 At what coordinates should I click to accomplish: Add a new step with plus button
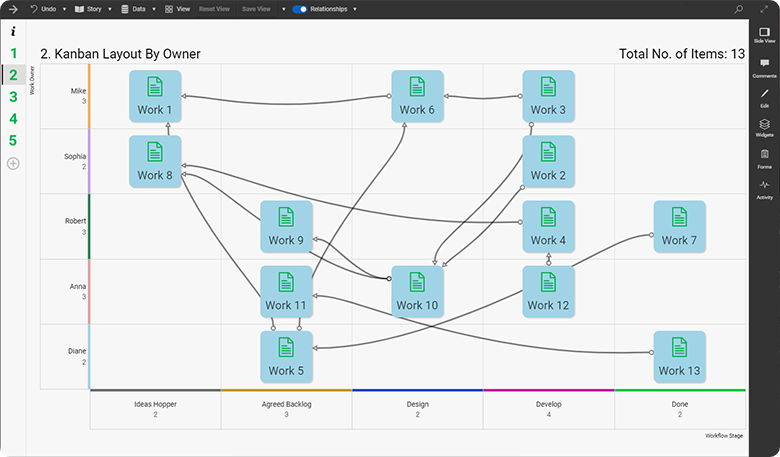point(13,163)
